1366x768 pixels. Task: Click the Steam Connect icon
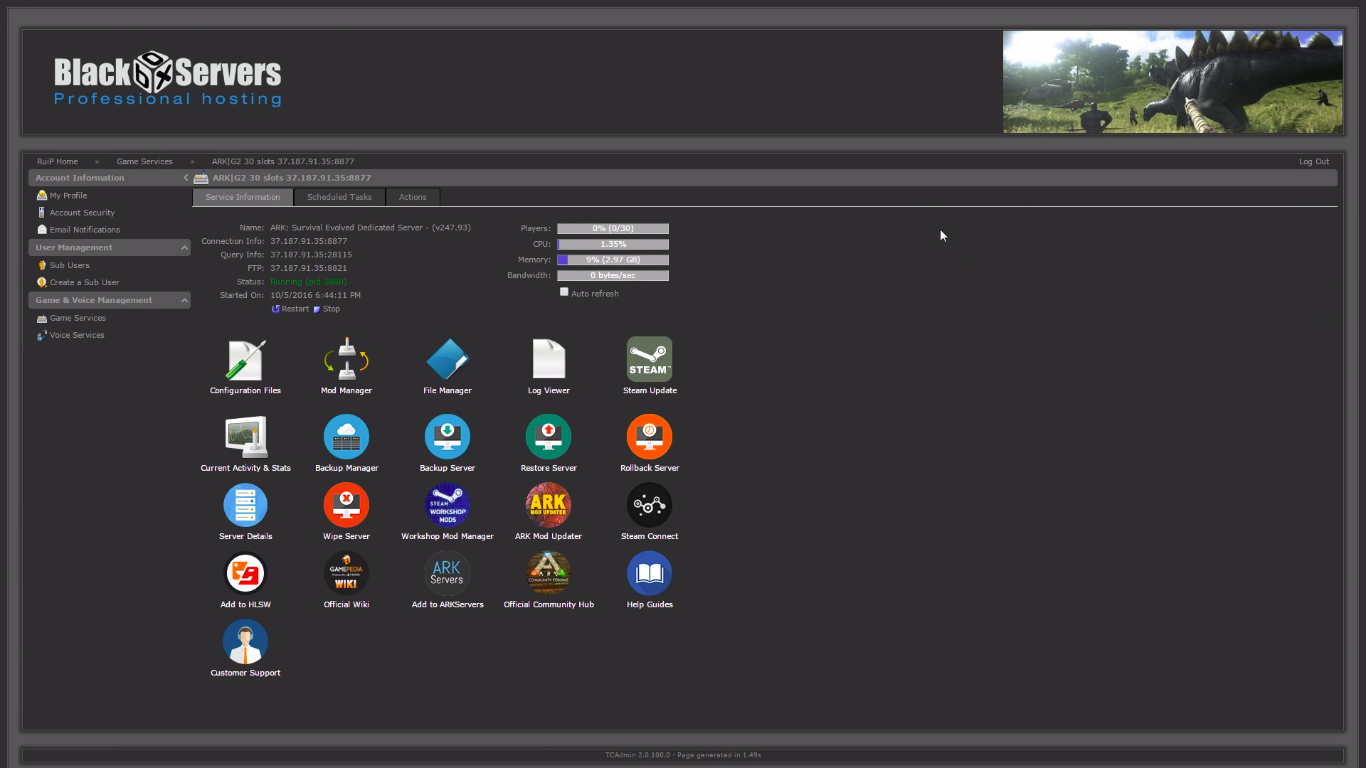tap(649, 505)
